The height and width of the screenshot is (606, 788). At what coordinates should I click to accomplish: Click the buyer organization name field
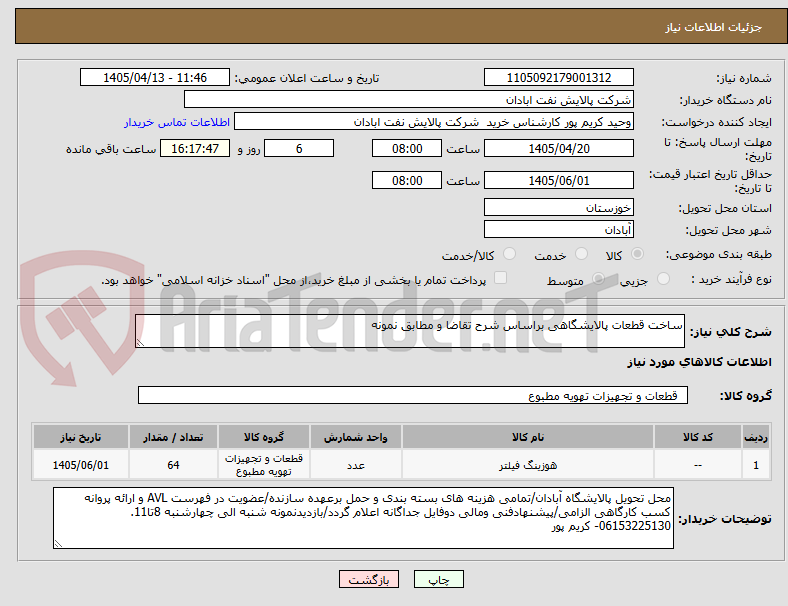tap(409, 99)
